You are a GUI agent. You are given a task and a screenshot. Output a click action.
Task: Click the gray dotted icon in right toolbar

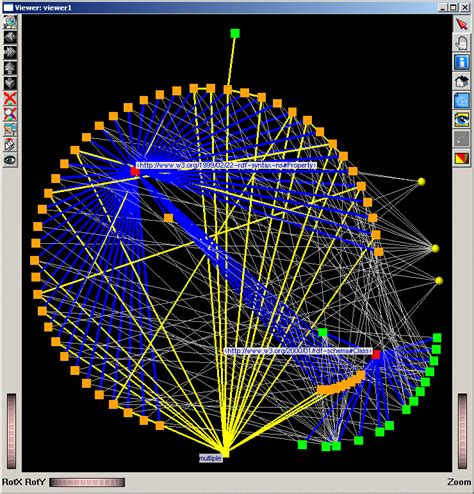coord(462,139)
